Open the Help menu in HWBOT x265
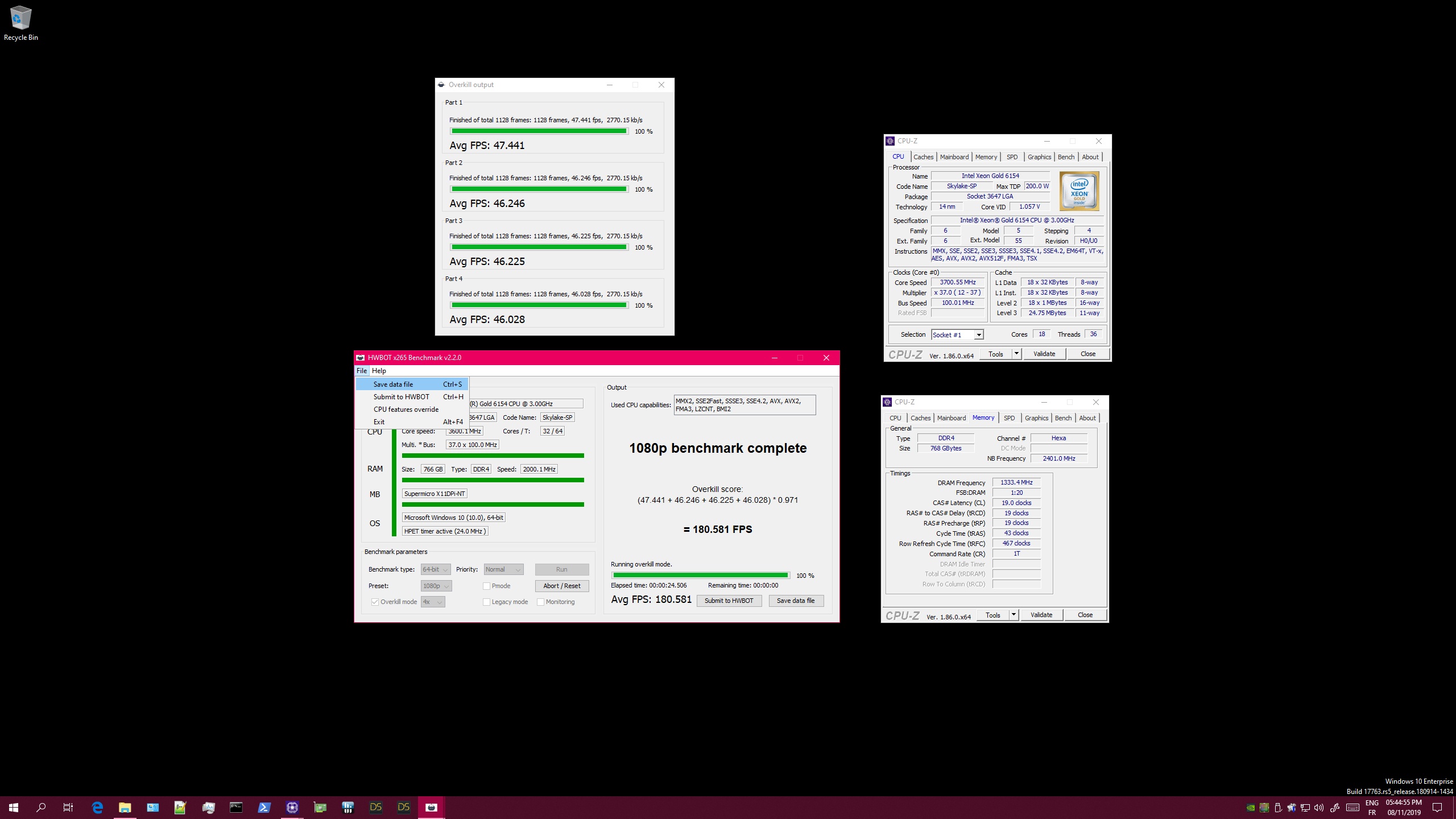The height and width of the screenshot is (819, 1456). click(379, 371)
